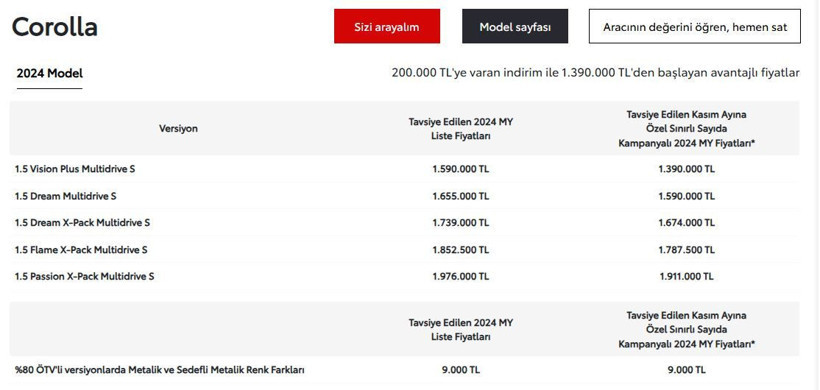
Task: Click the 1.739.000 TL list price
Action: pyautogui.click(x=461, y=223)
